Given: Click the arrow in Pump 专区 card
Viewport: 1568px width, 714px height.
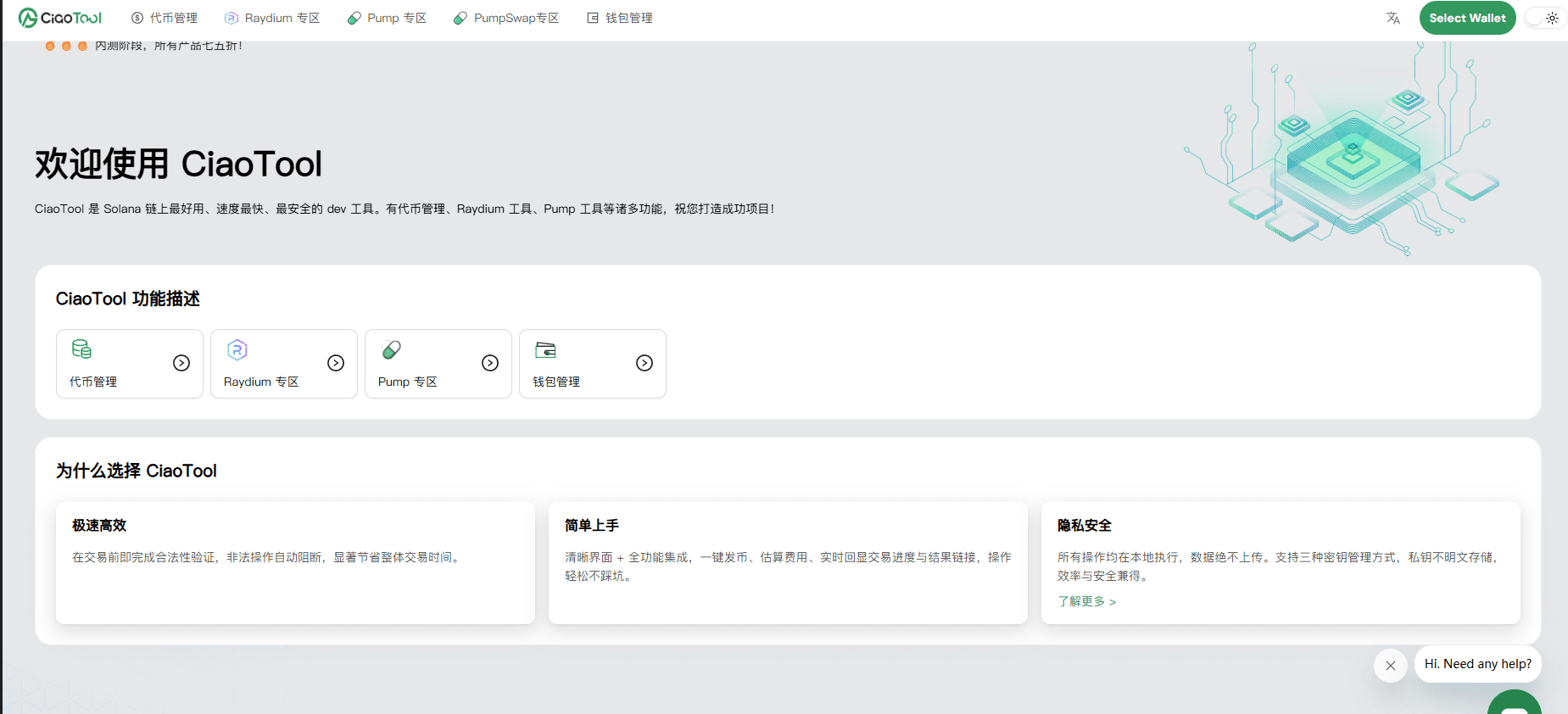Looking at the screenshot, I should (490, 363).
